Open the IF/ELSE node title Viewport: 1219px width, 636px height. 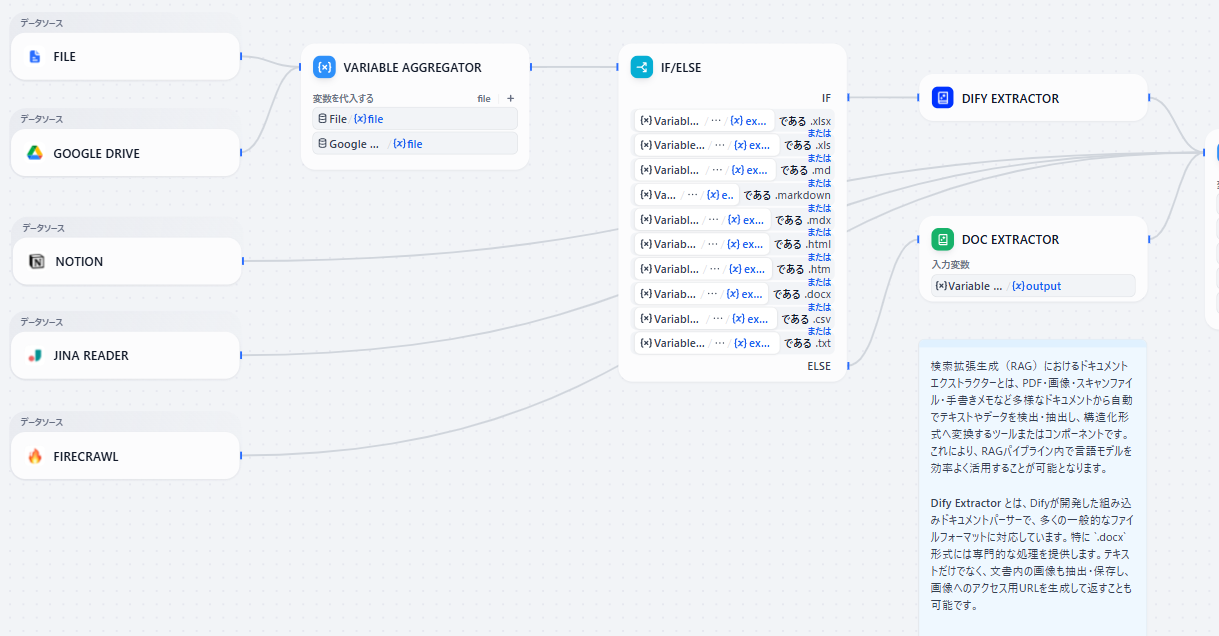click(x=681, y=68)
